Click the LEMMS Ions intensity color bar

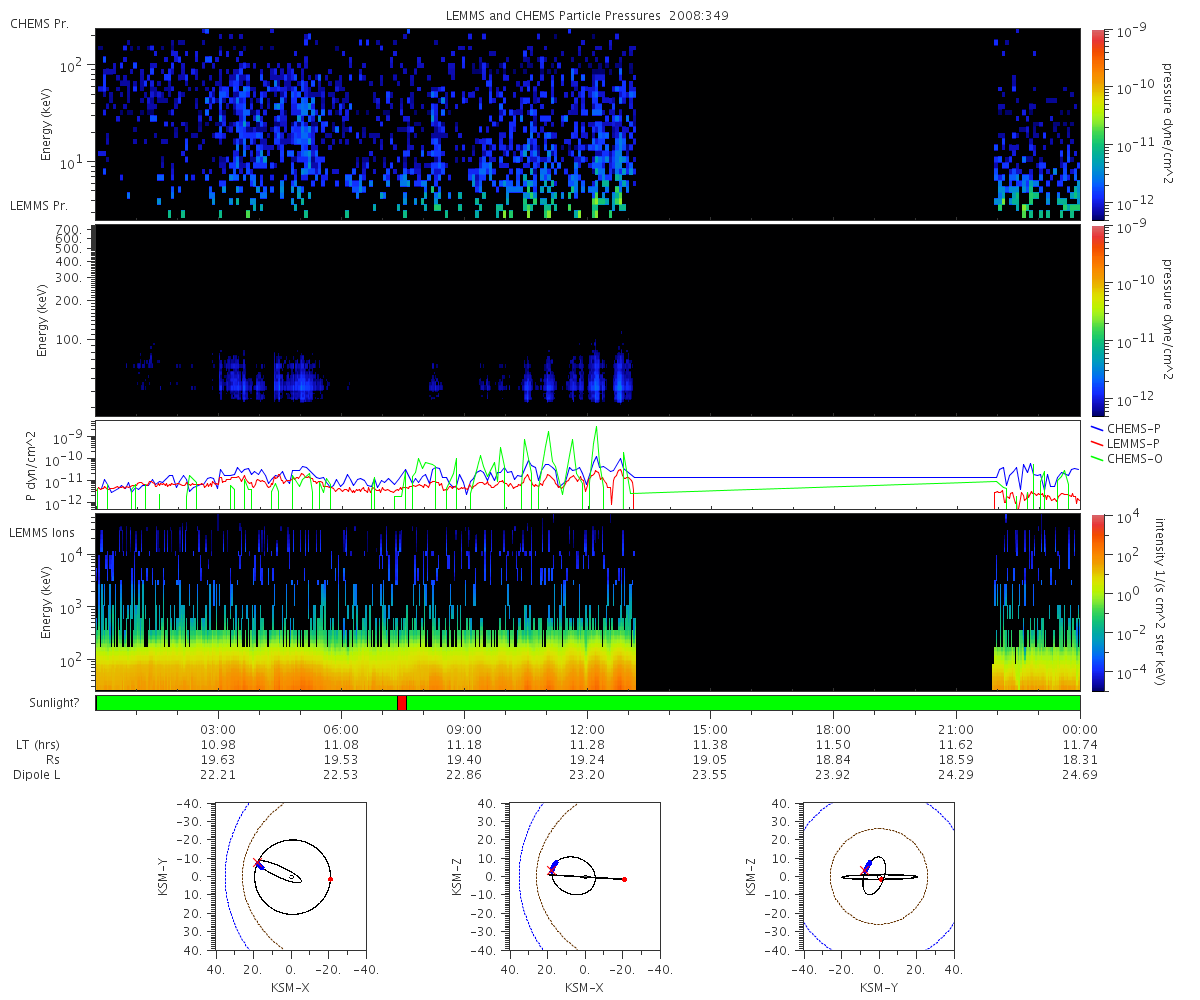click(x=1097, y=602)
